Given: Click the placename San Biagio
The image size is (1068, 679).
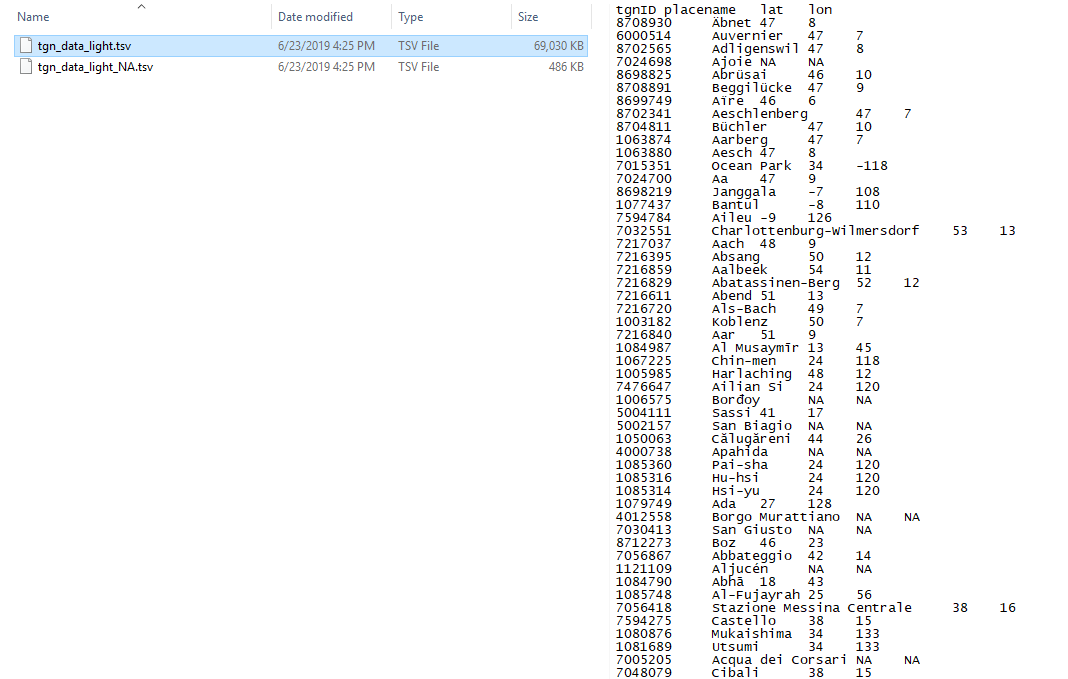Looking at the screenshot, I should pos(751,426).
